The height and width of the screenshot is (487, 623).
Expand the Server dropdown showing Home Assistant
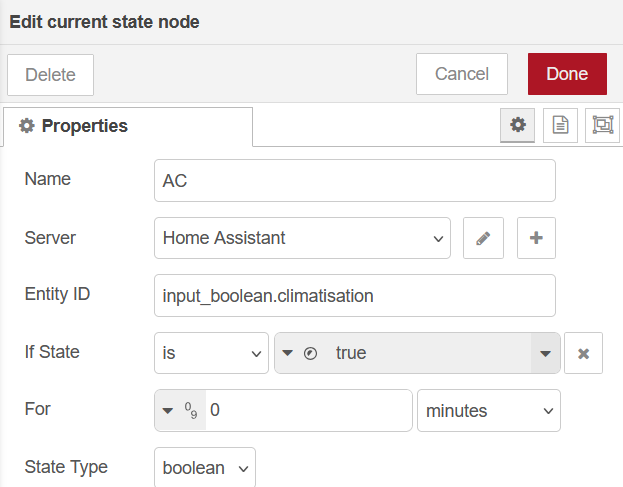point(302,238)
